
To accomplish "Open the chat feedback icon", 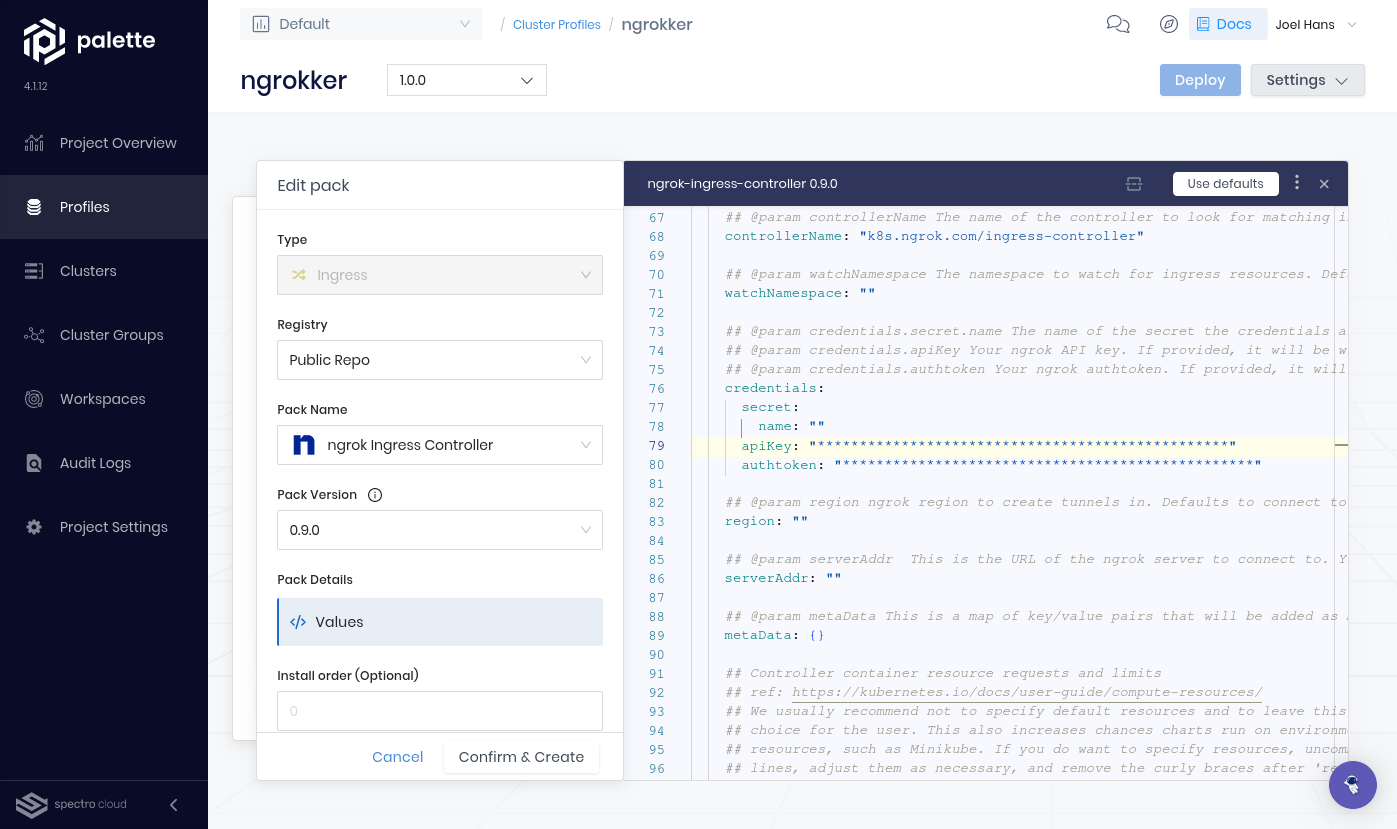I will click(x=1118, y=24).
